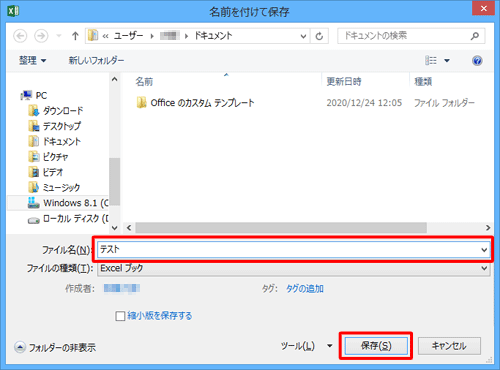Open help with the question mark icon
Viewport: 500px width, 370px height.
pyautogui.click(x=477, y=61)
